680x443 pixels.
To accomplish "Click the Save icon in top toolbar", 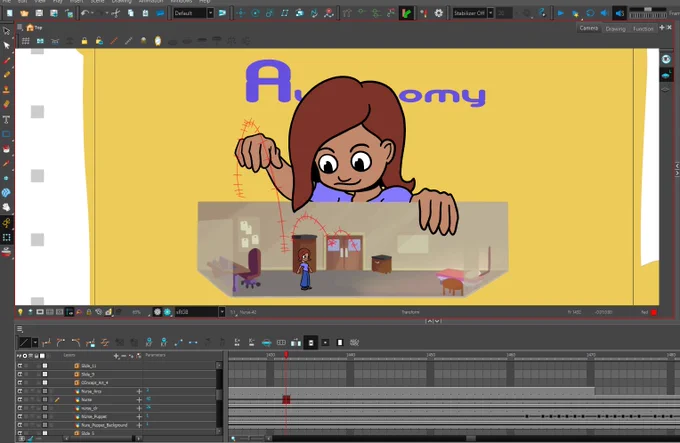I will tap(39, 13).
